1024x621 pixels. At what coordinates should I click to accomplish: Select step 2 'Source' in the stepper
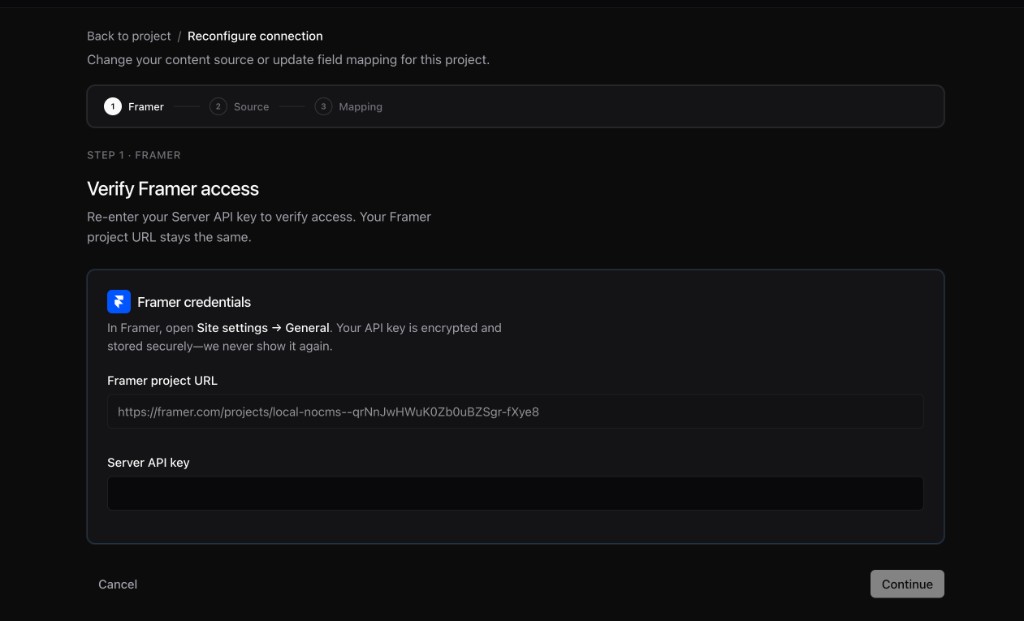point(239,106)
